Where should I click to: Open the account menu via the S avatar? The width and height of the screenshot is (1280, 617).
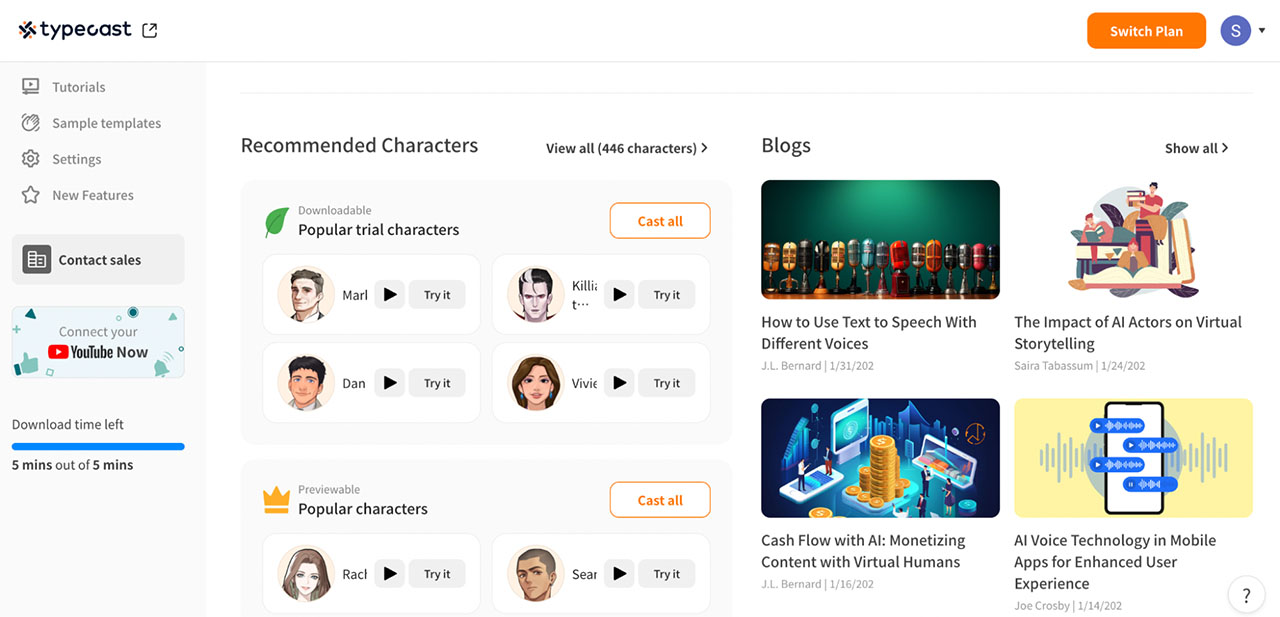tap(1235, 30)
